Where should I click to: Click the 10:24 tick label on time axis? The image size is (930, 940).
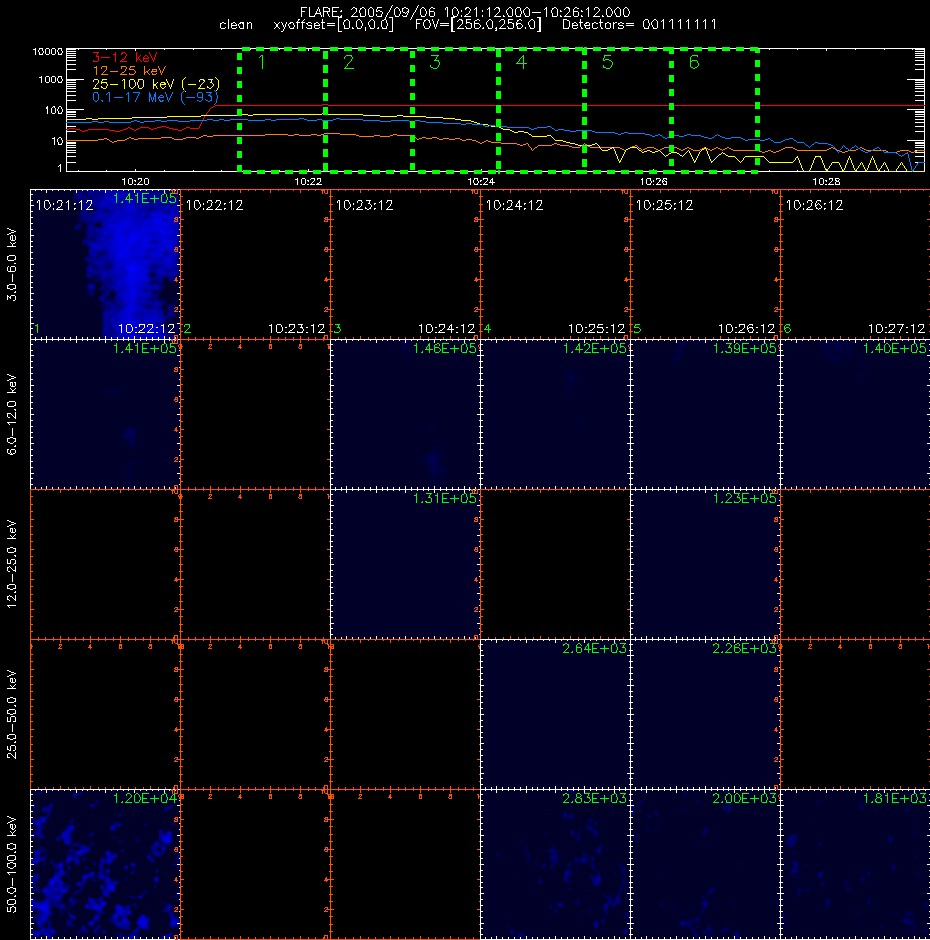(x=481, y=181)
